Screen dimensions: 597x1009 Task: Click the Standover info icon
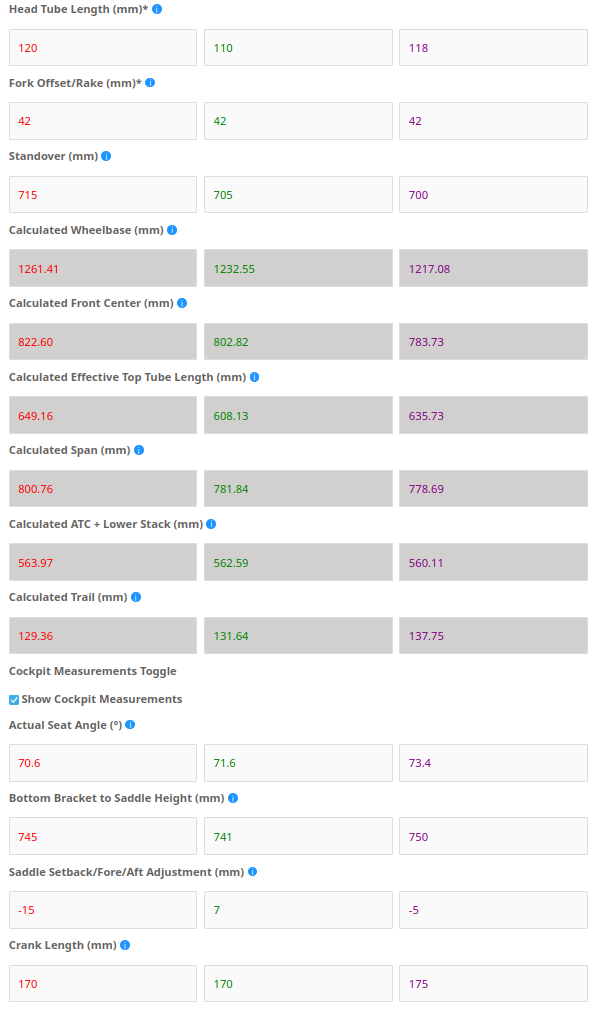point(106,156)
